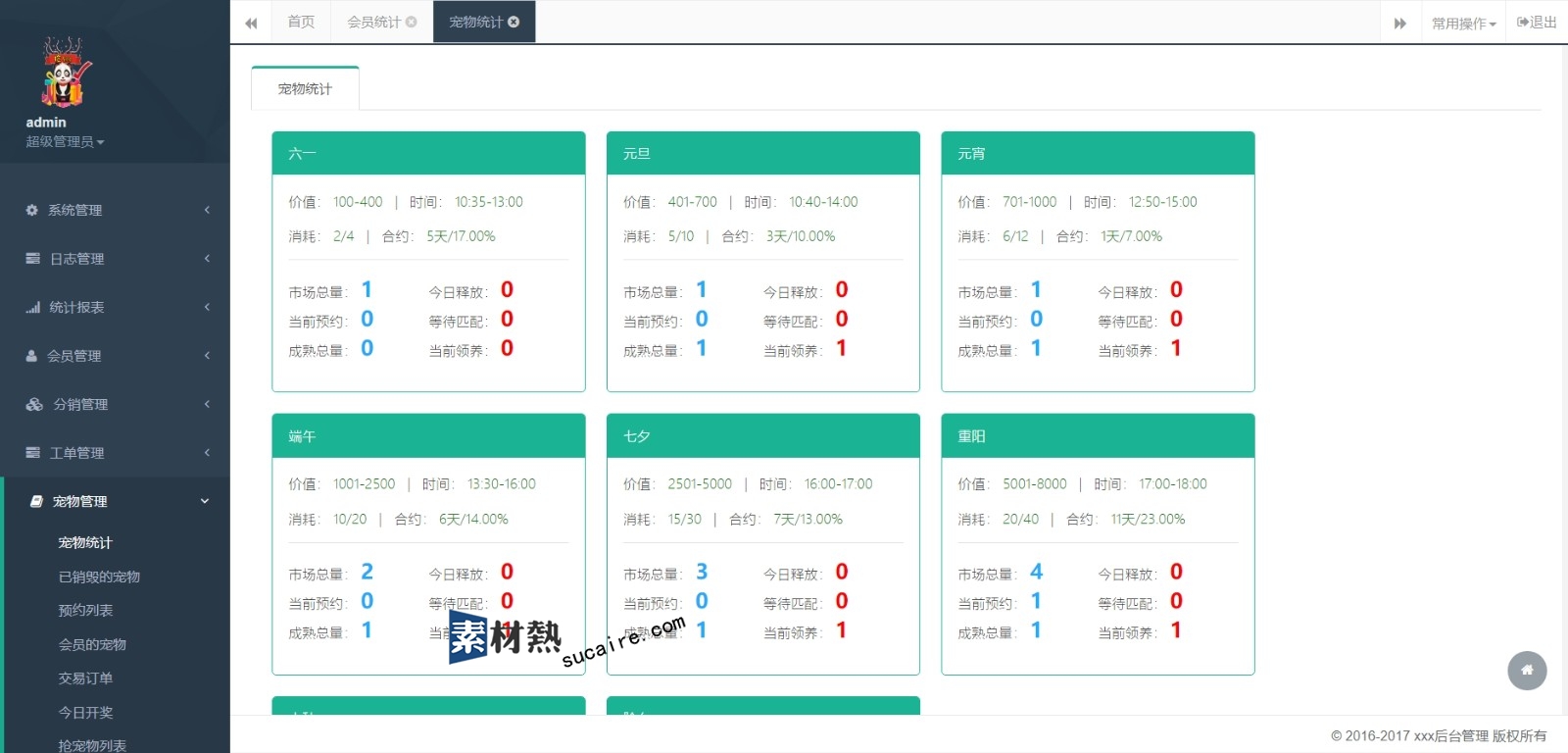This screenshot has height=753, width=1568.
Task: Click the 分销管理 cubes icon
Action: (x=34, y=404)
